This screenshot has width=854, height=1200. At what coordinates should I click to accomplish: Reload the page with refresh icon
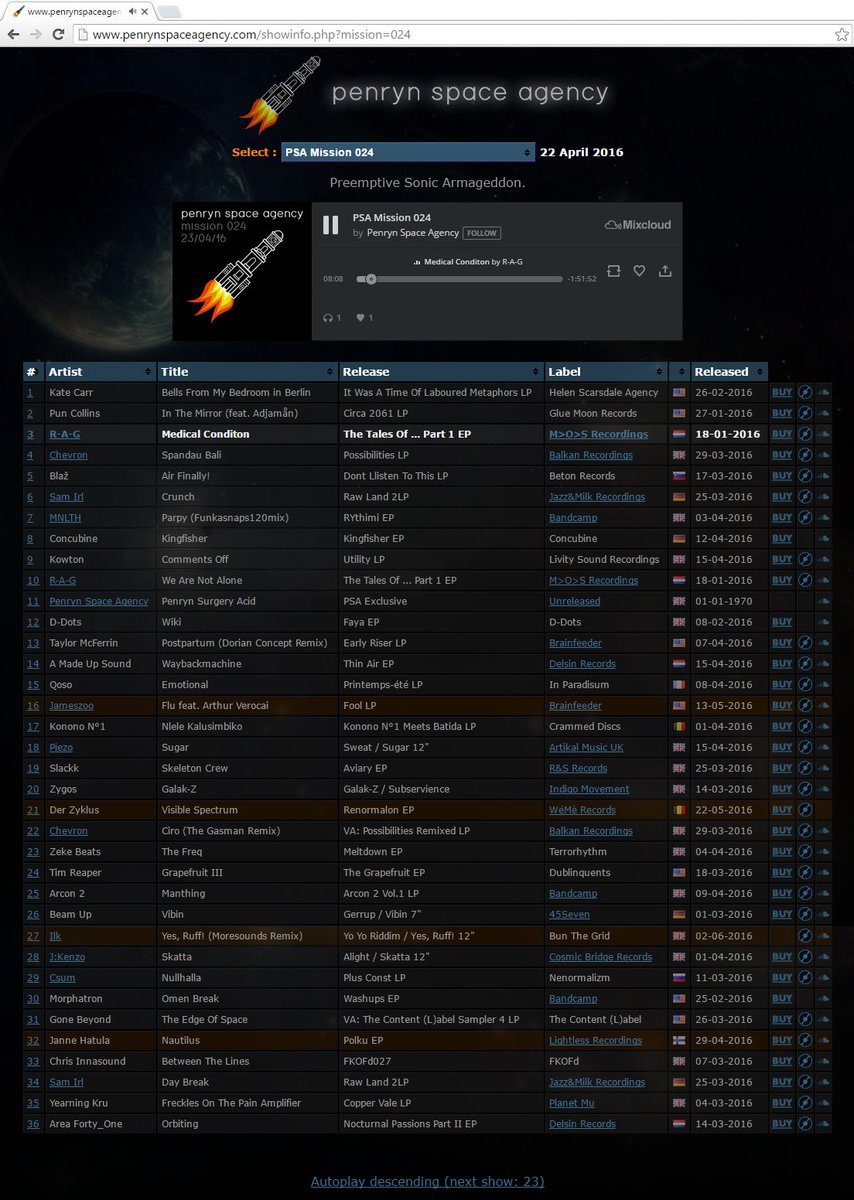click(59, 33)
